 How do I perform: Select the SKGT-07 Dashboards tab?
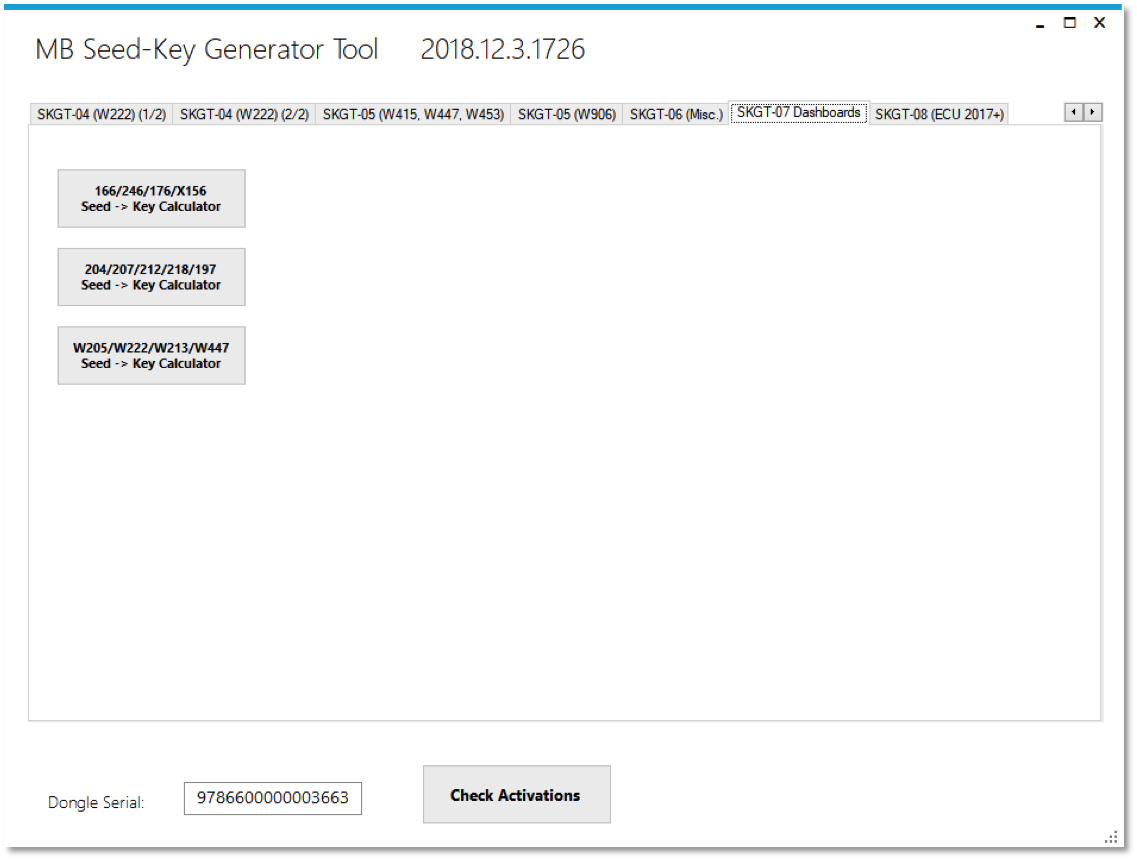pos(798,112)
